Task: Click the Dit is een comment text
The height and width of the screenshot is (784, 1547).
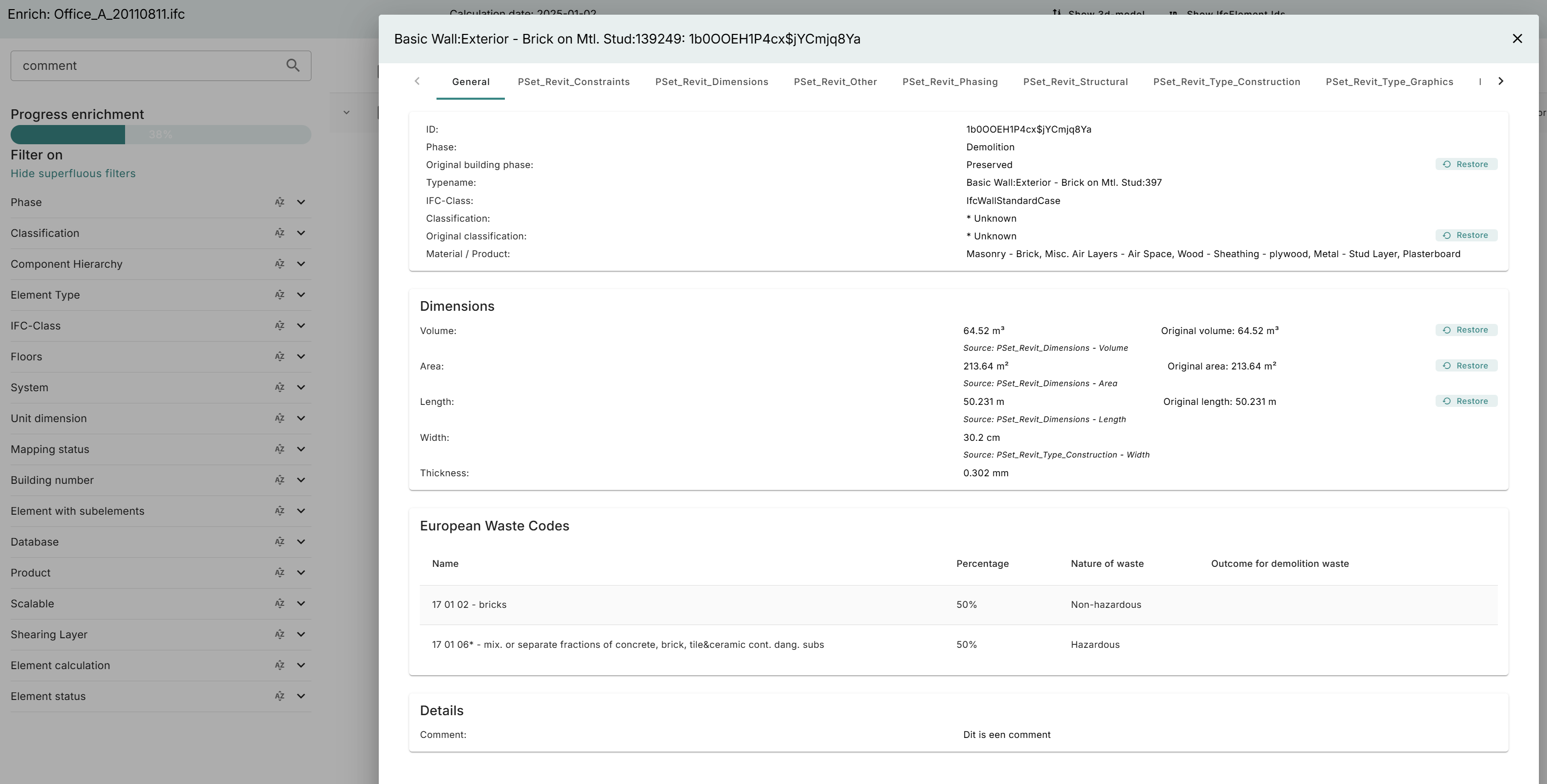Action: tap(1007, 735)
